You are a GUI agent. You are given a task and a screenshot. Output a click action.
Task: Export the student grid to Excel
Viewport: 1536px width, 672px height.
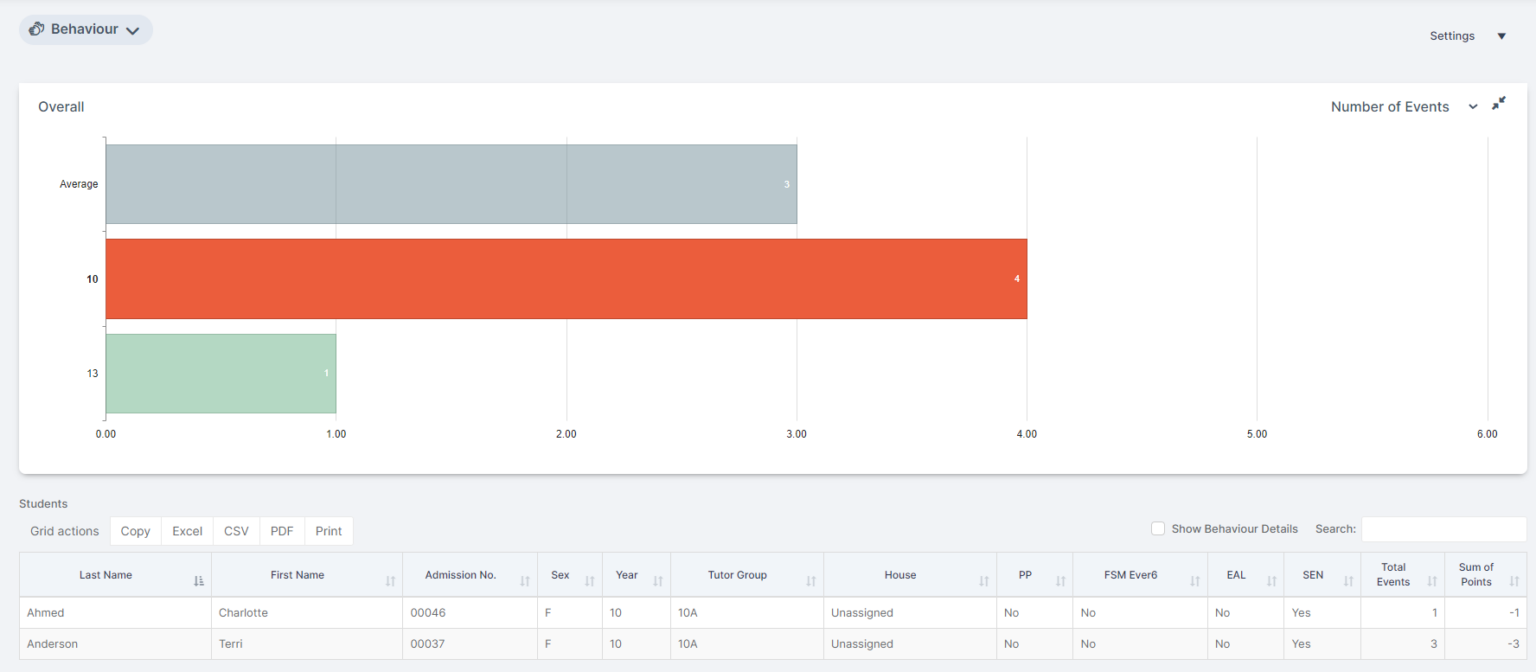pos(186,530)
